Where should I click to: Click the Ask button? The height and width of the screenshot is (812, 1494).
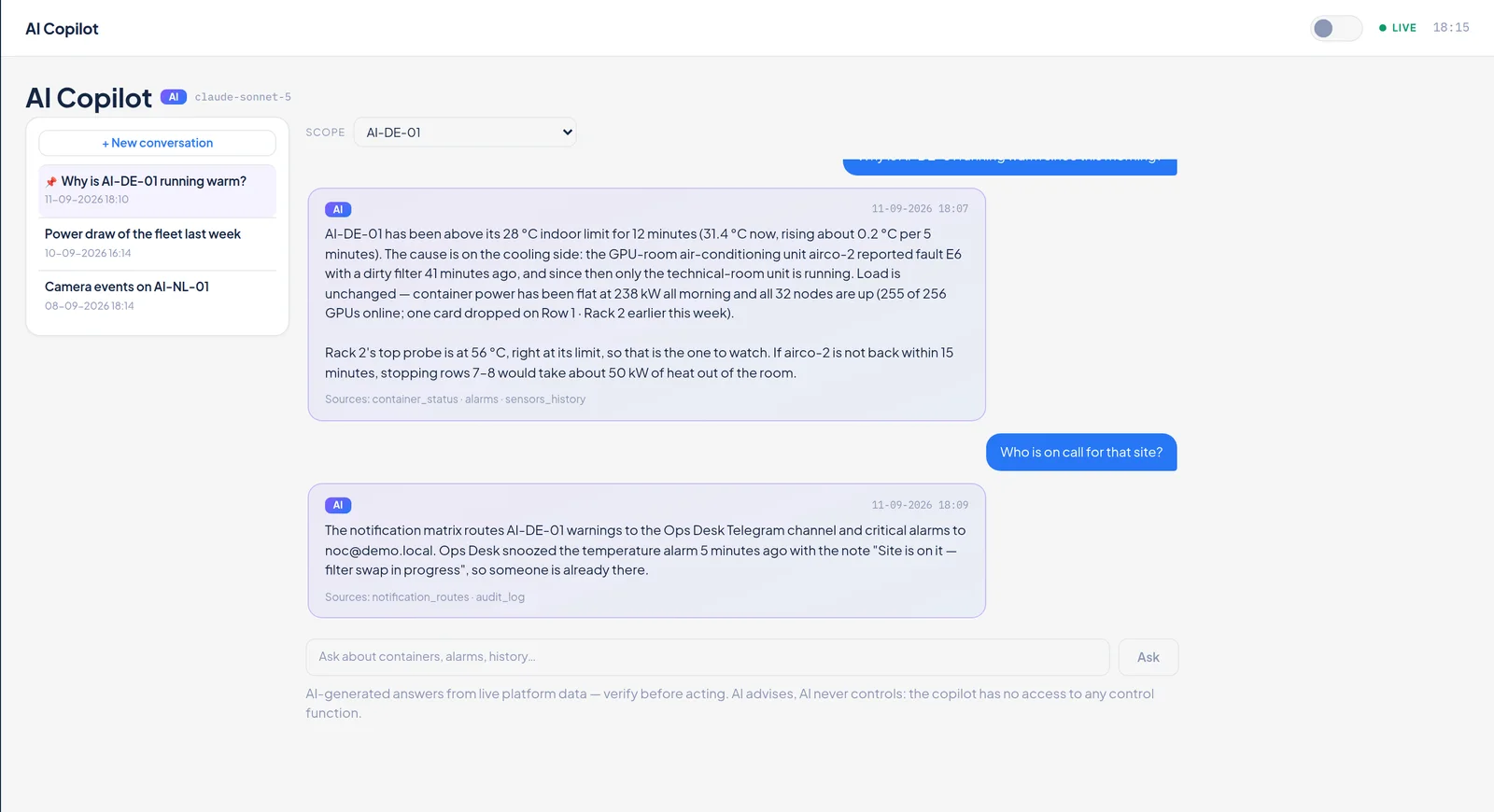[x=1149, y=657]
